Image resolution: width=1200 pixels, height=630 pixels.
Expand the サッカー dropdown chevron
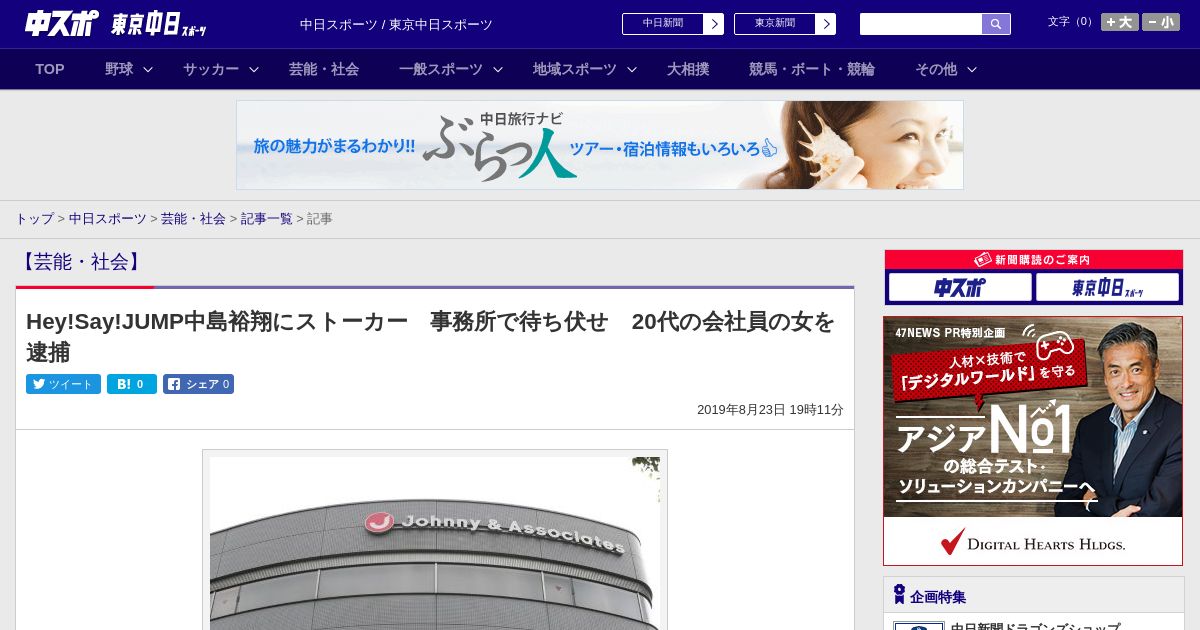coord(254,69)
